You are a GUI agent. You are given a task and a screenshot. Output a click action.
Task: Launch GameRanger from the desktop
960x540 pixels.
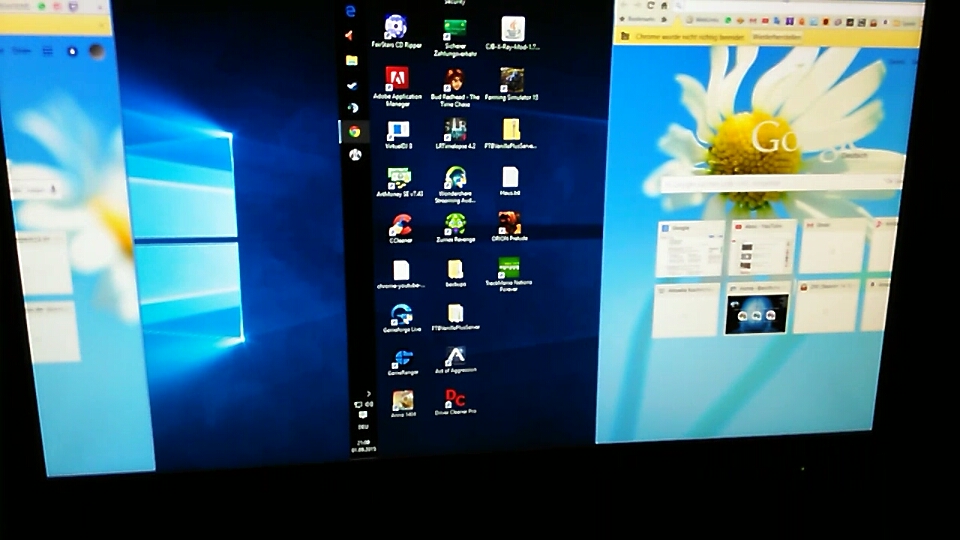(403, 361)
